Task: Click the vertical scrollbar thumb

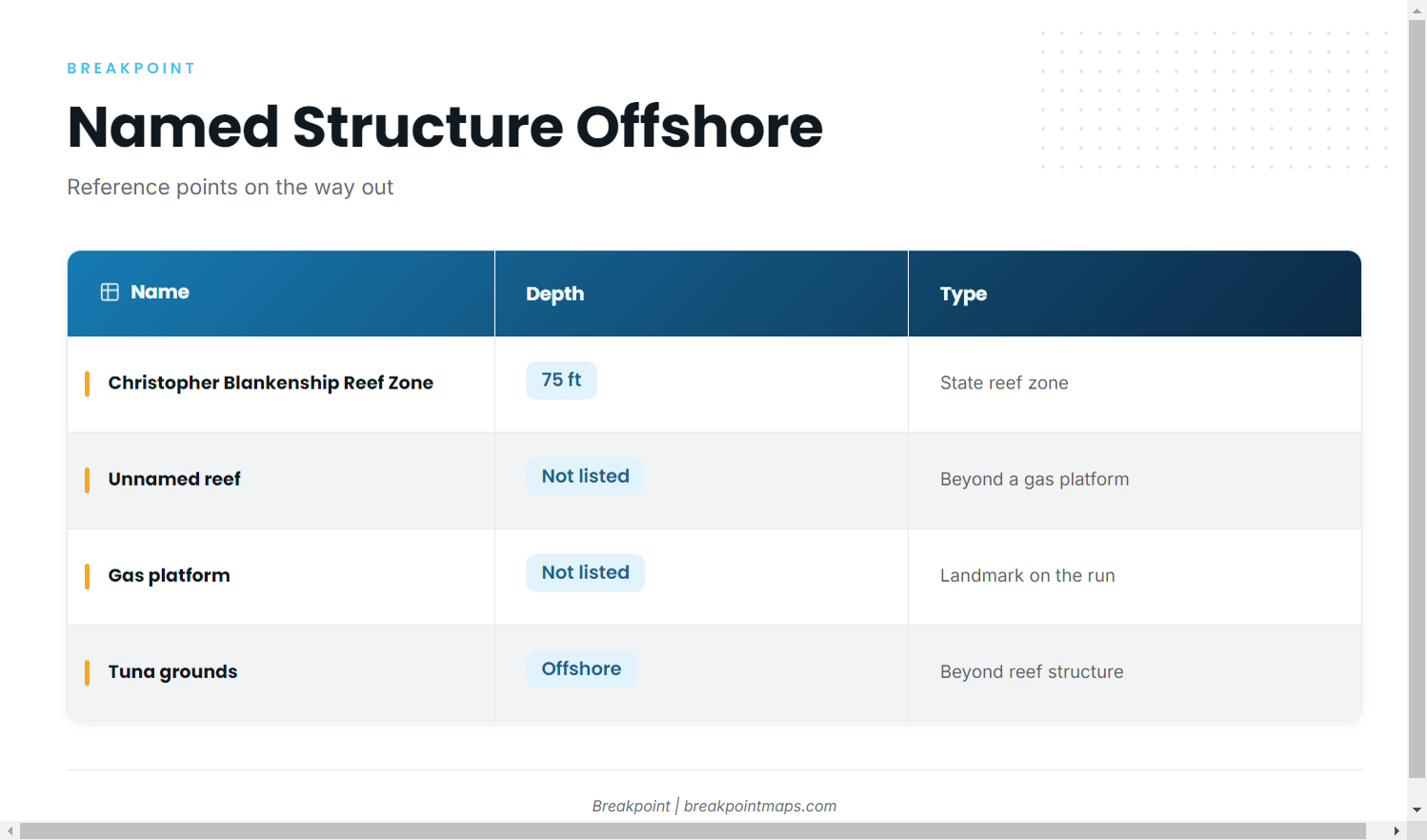Action: point(1417,400)
